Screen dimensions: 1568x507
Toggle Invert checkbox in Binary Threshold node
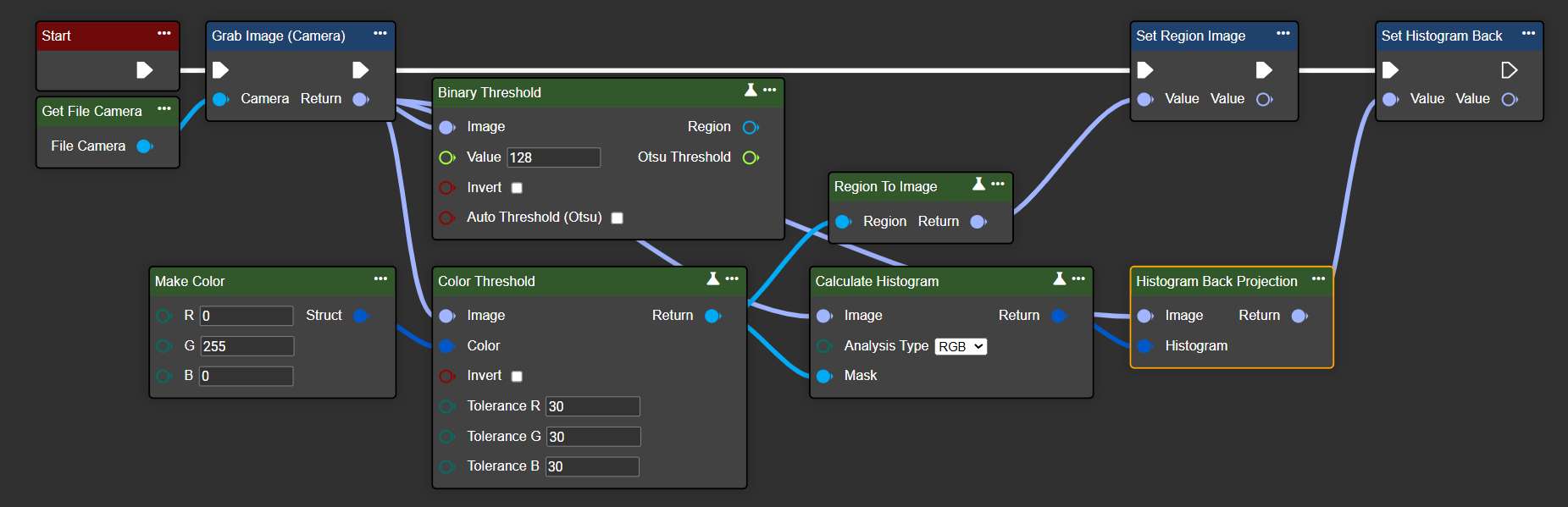click(517, 188)
